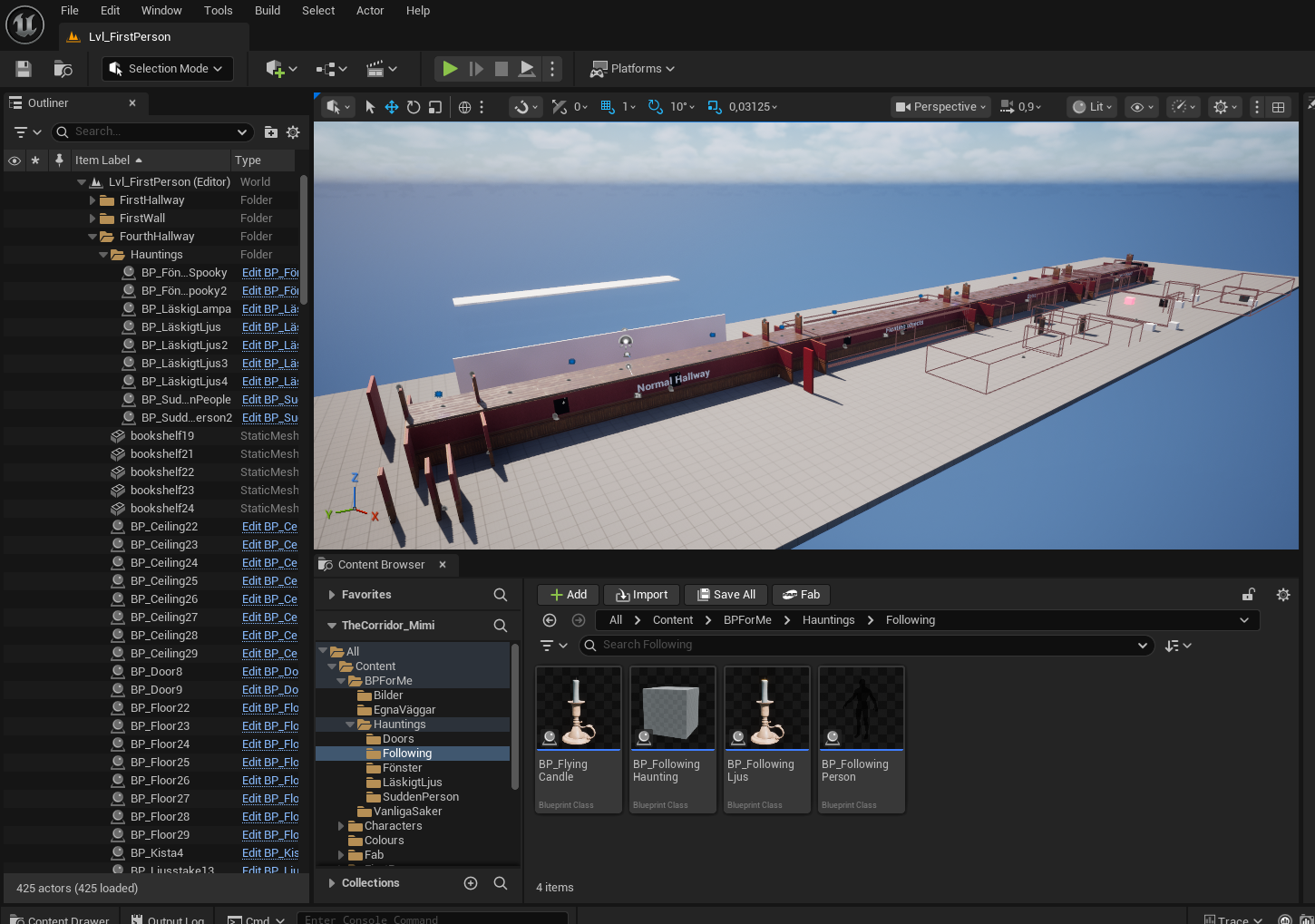Open the Selection Mode dropdown

(x=167, y=69)
